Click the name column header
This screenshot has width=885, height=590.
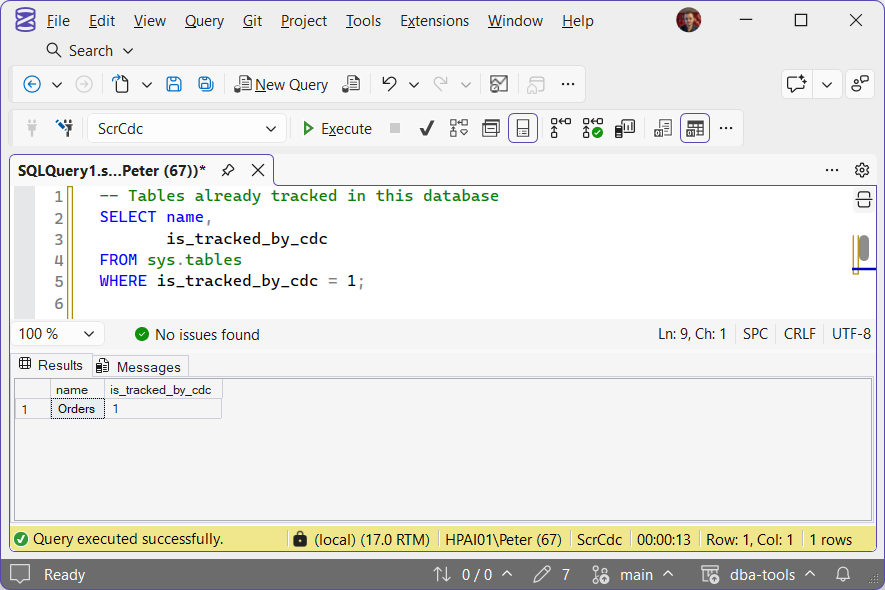coord(77,390)
